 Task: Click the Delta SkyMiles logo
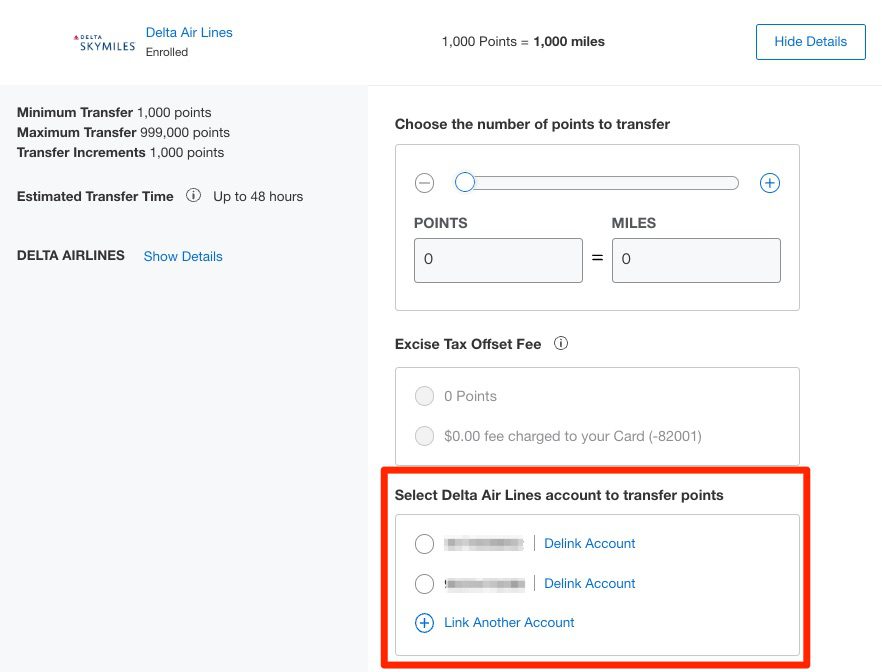(x=103, y=41)
